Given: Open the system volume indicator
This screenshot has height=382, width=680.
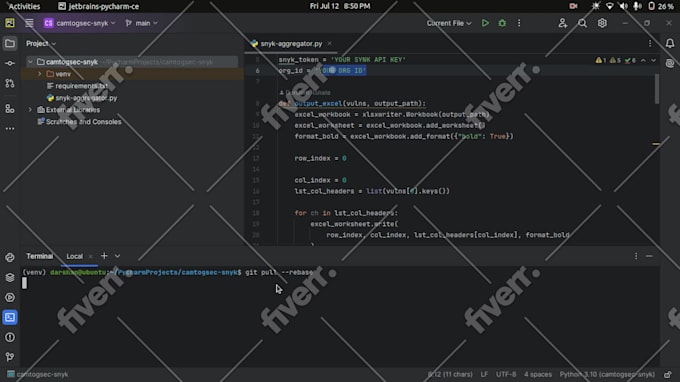Looking at the screenshot, I should [624, 6].
